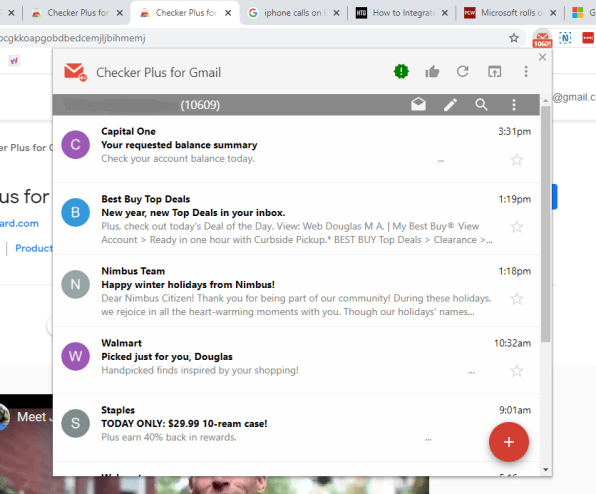
Task: Star the Nimbus Team email
Action: pyautogui.click(x=517, y=299)
